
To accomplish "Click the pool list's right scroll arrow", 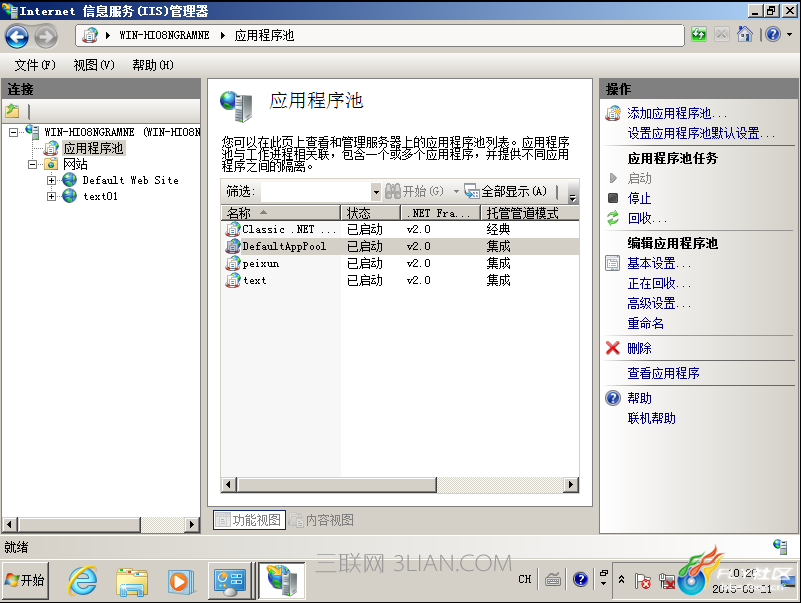I will (x=571, y=484).
